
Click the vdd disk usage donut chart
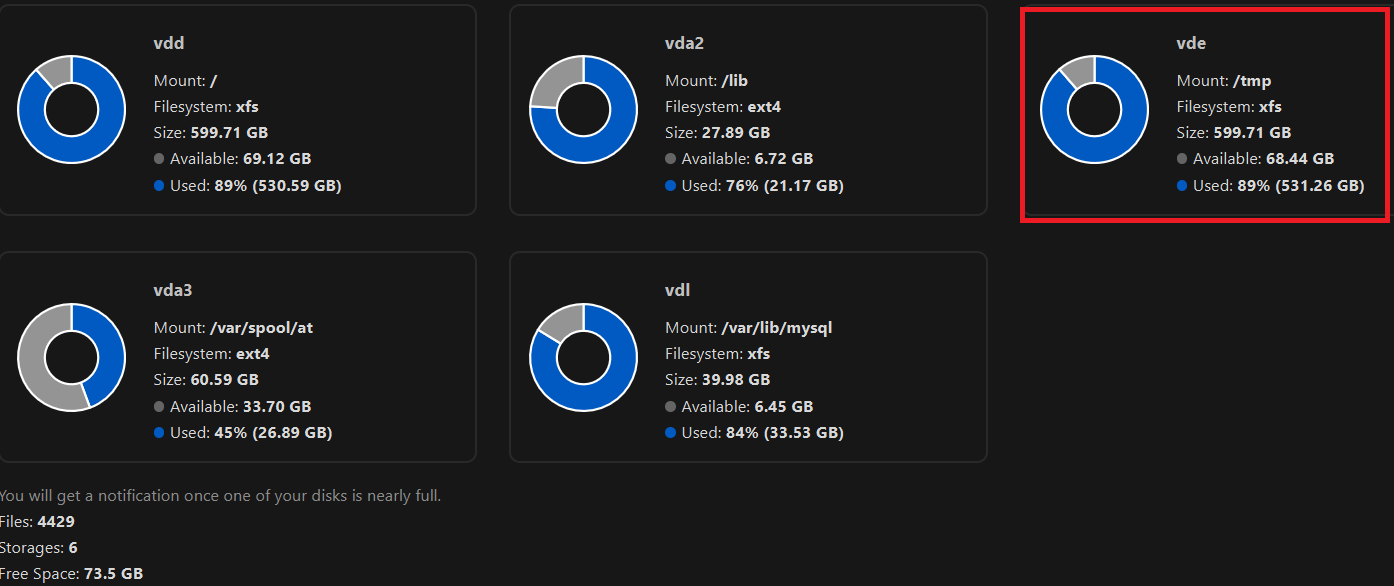(71, 110)
